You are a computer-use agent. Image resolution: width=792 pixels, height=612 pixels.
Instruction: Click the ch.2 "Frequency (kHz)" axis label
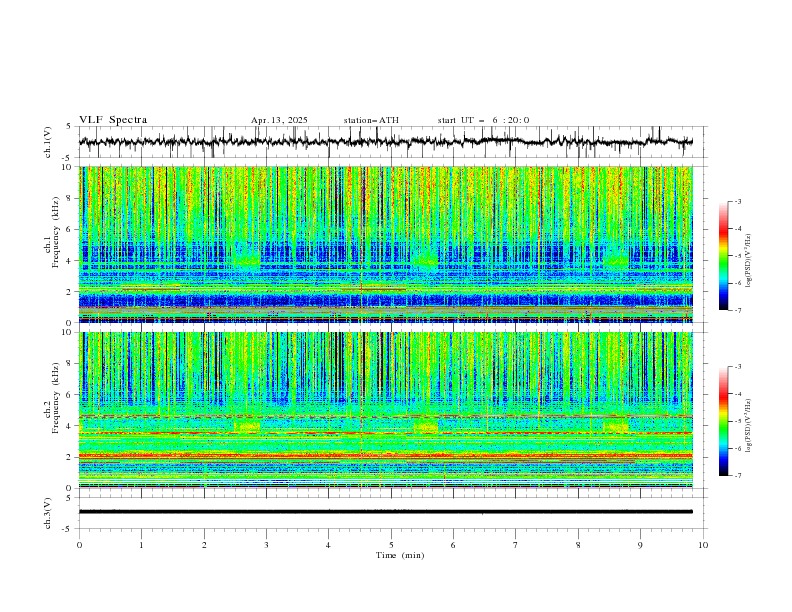[x=55, y=398]
